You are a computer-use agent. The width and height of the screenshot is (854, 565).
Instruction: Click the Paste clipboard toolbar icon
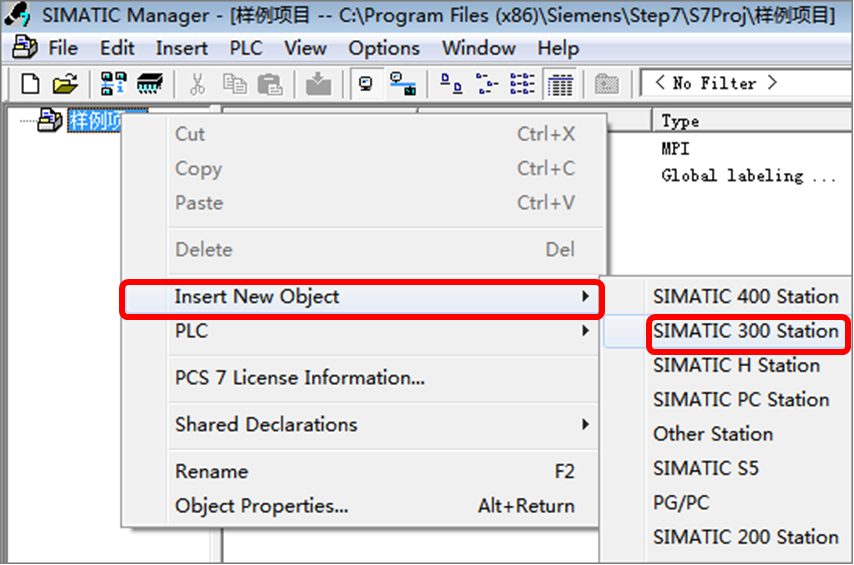pos(270,84)
